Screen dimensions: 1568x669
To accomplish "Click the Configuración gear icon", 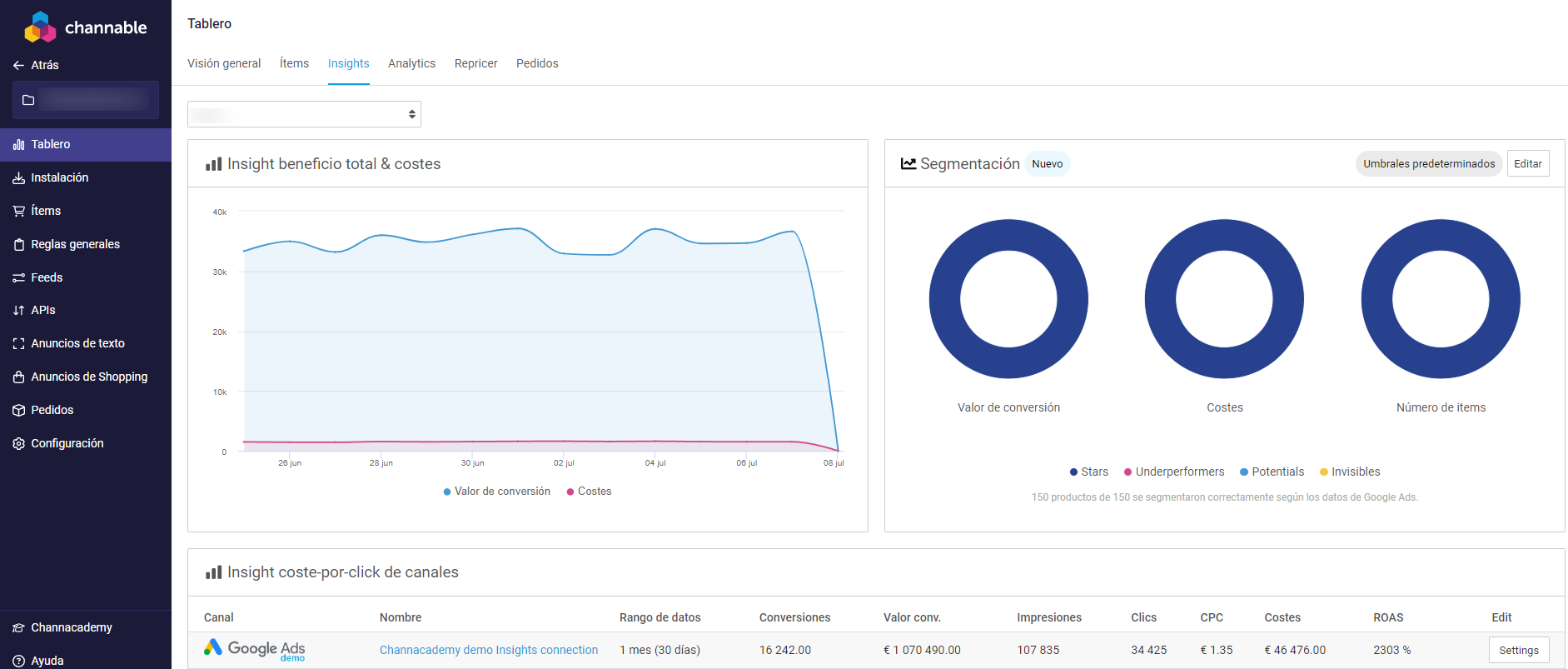I will (x=18, y=443).
